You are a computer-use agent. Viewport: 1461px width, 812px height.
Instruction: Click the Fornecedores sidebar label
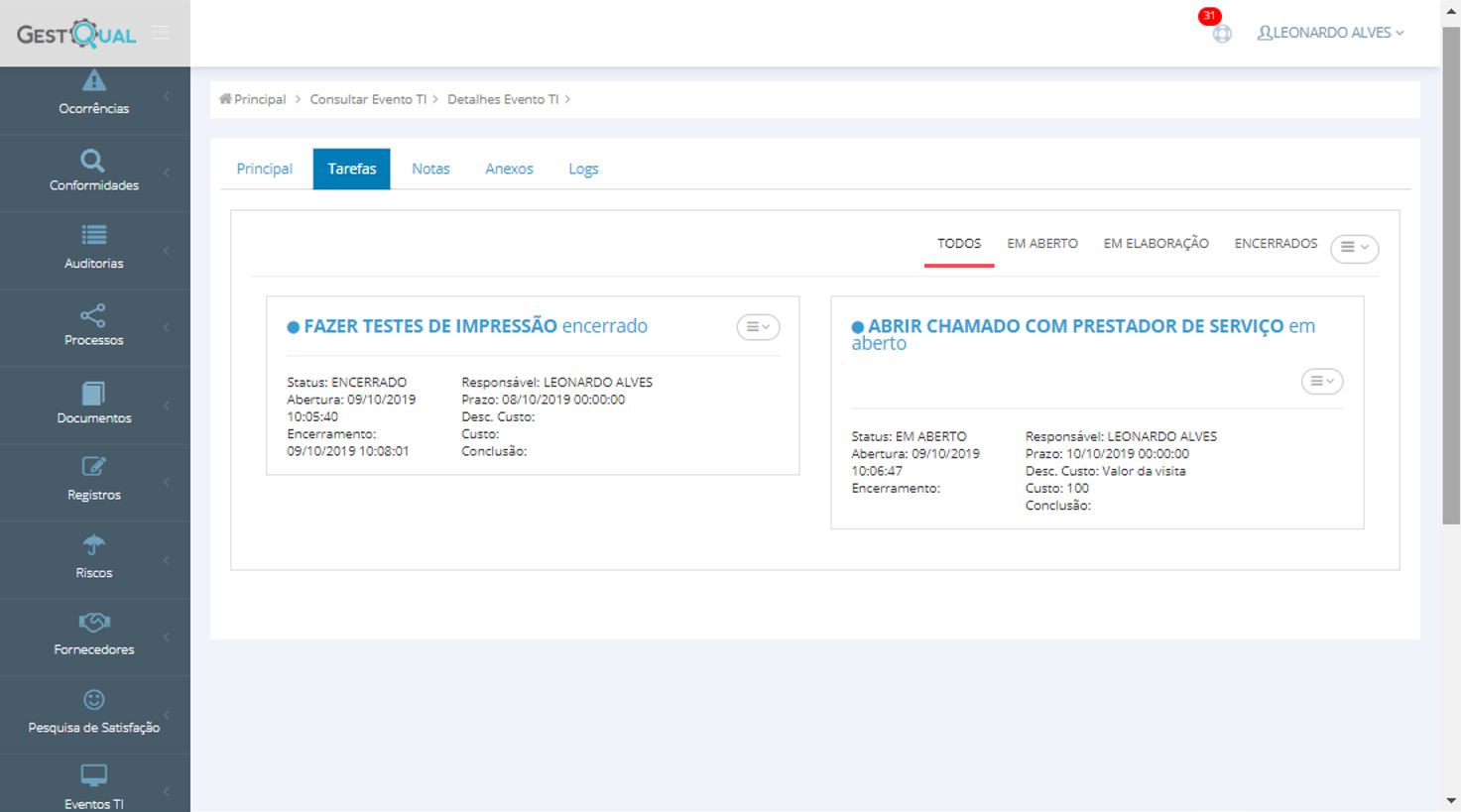point(93,649)
